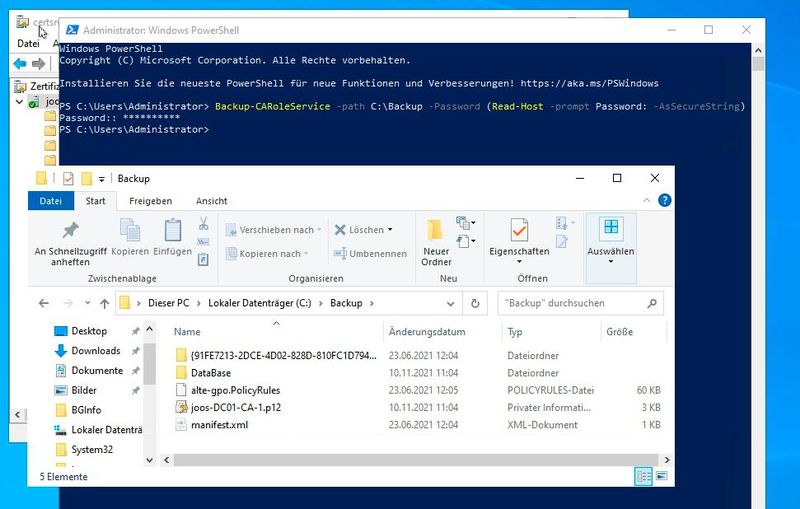The height and width of the screenshot is (509, 800).
Task: Click the PowerShell window scroll up arrow
Action: pos(758,50)
